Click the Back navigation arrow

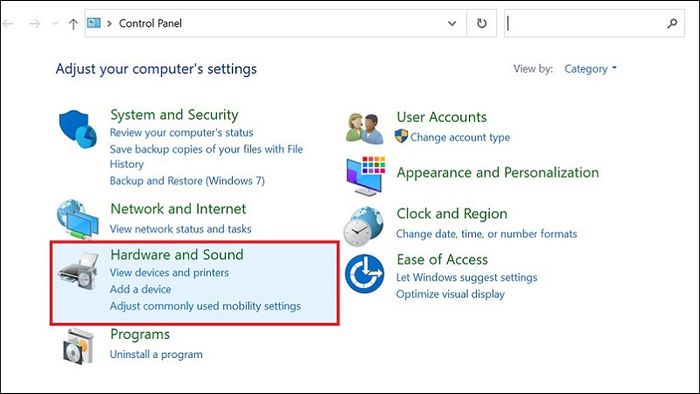[8, 24]
